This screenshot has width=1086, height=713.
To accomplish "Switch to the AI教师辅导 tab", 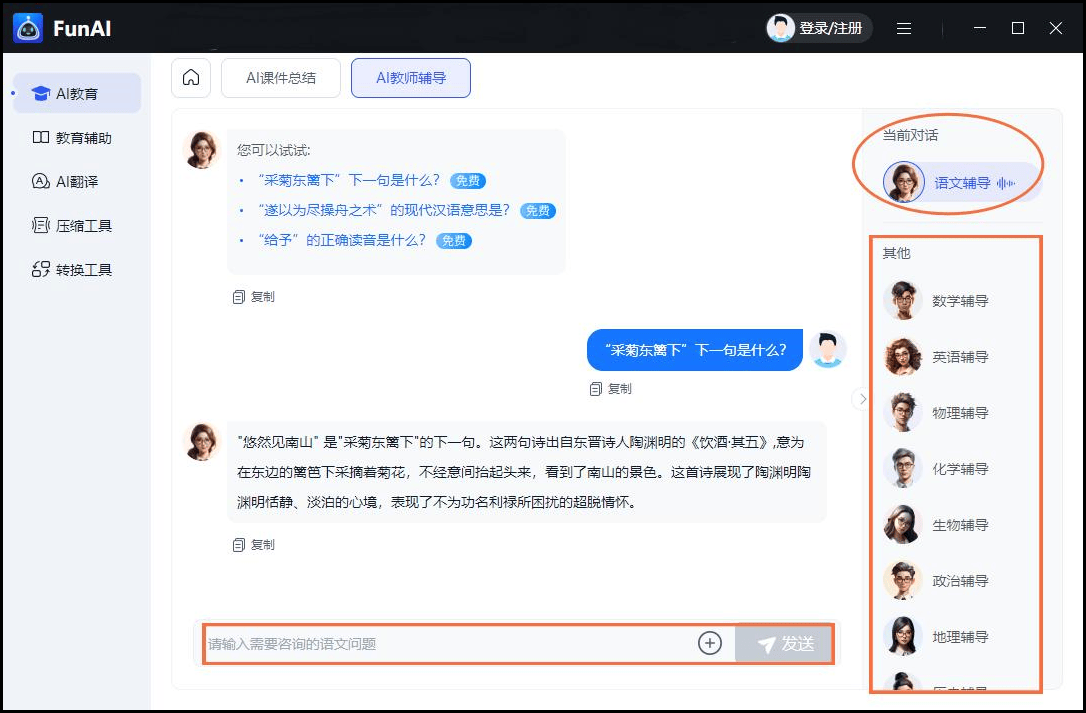I will coord(411,78).
